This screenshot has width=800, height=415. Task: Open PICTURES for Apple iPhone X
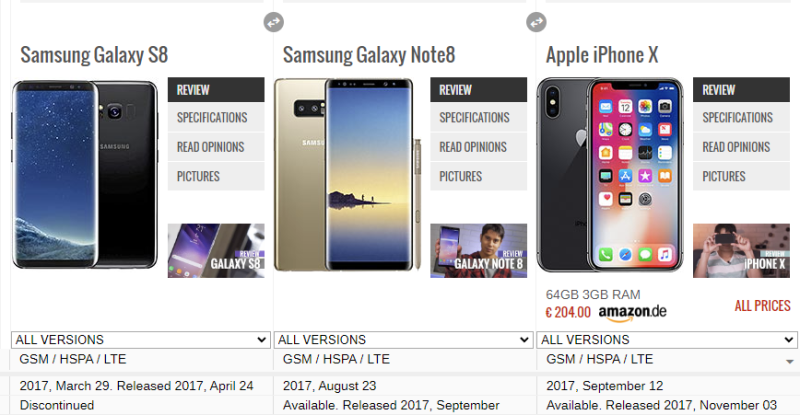tap(741, 177)
